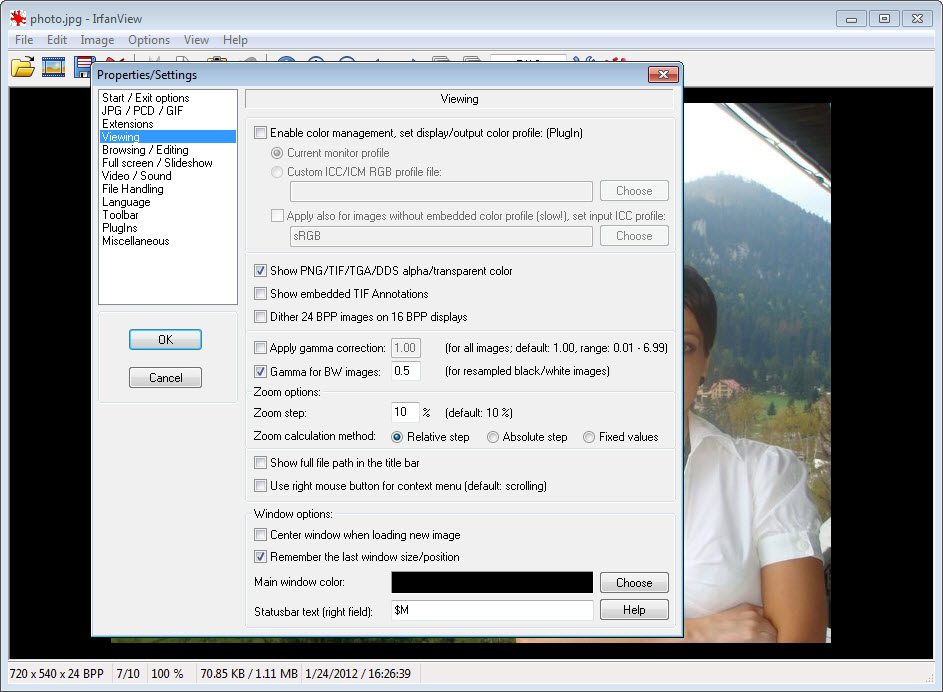Open the Help menu in menu bar
The height and width of the screenshot is (692, 943).
click(235, 40)
